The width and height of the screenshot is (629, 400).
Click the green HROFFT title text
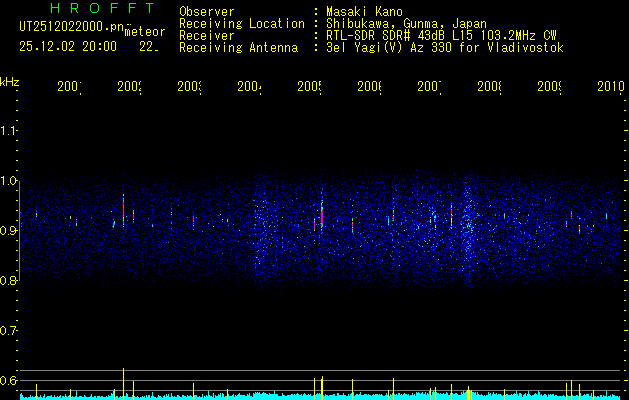102,8
